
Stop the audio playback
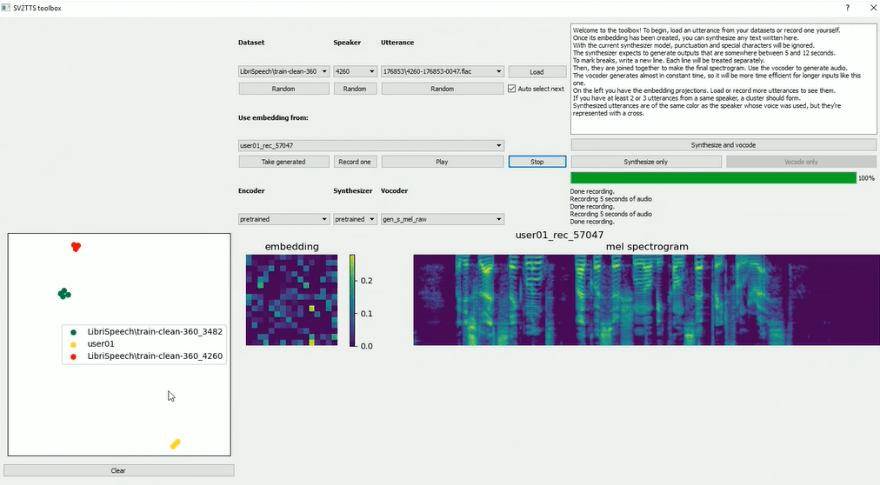(x=536, y=161)
